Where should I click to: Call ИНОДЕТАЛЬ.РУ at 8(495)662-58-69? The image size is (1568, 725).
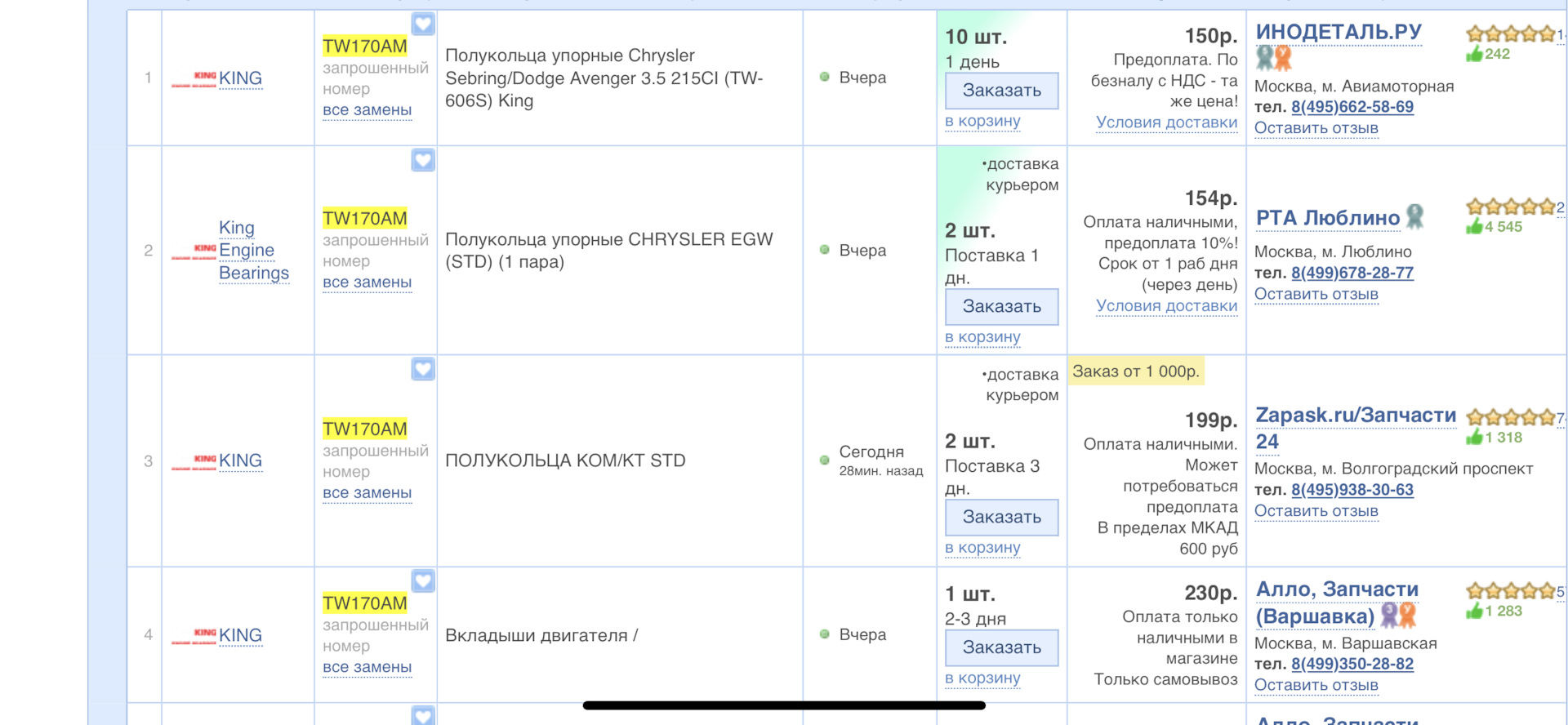pyautogui.click(x=1352, y=107)
